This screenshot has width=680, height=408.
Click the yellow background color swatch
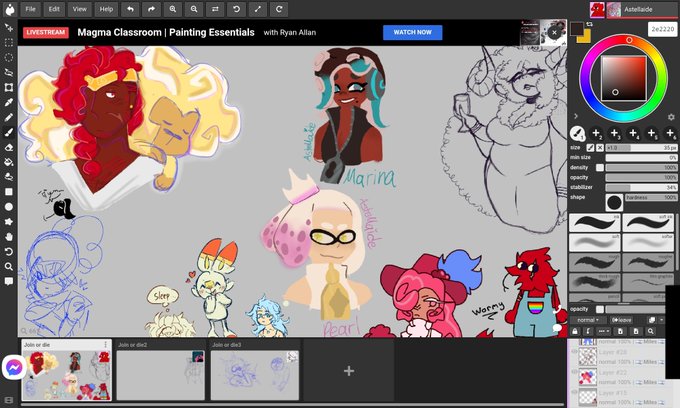[586, 37]
